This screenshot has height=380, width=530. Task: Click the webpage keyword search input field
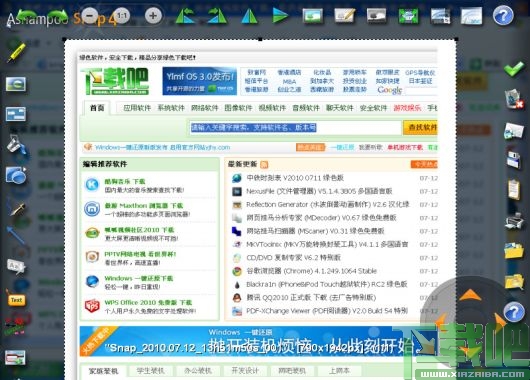tap(295, 127)
